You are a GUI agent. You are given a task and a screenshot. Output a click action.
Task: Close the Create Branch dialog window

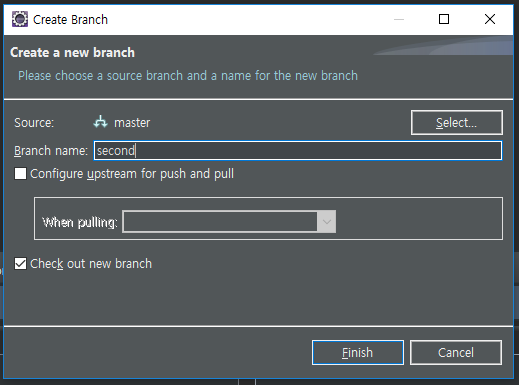[490, 19]
